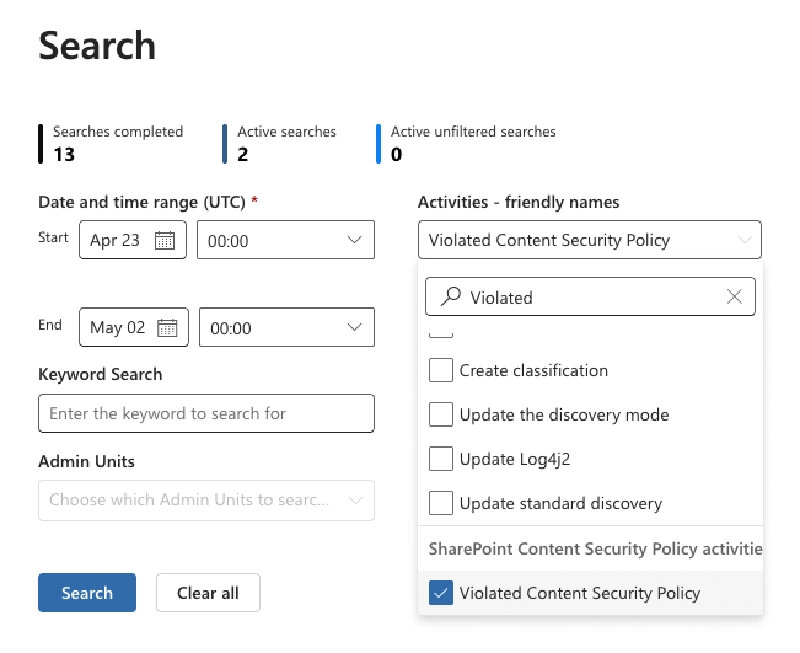Image resolution: width=800 pixels, height=653 pixels.
Task: Open the Start time dropdown
Action: pos(352,239)
